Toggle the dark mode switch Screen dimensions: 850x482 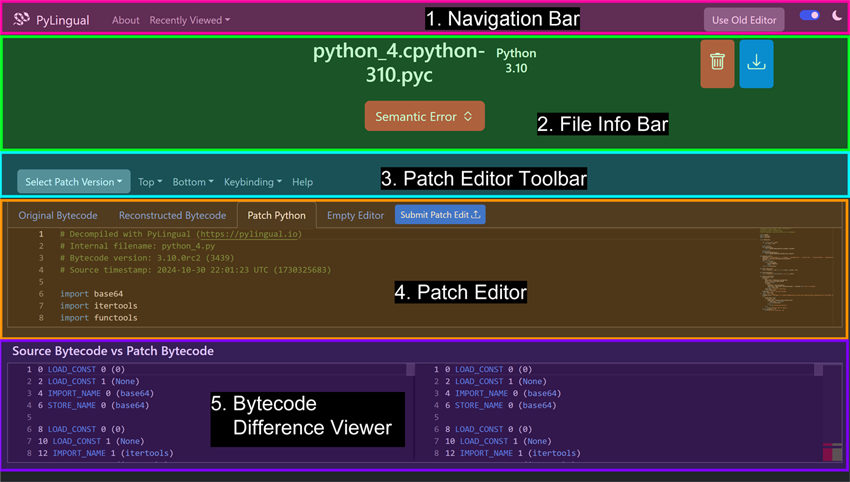[810, 16]
